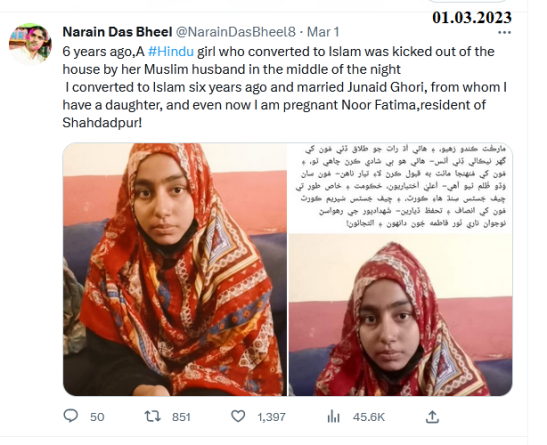Click the tweet body text to open it
547x445 pixels.
284,87
